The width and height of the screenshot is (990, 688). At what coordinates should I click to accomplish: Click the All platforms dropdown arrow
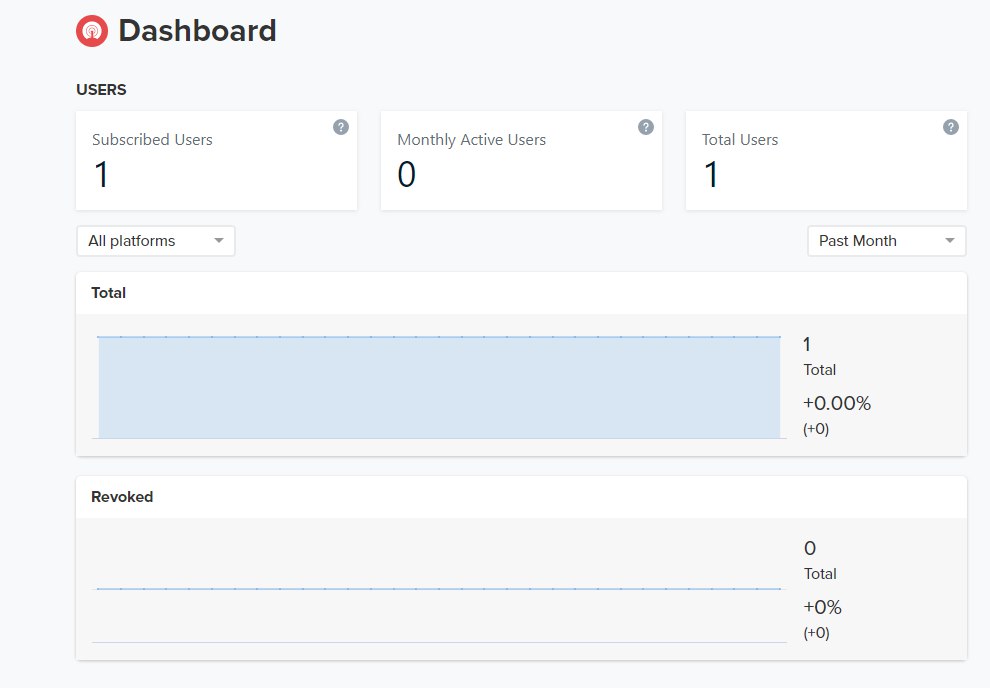(219, 240)
